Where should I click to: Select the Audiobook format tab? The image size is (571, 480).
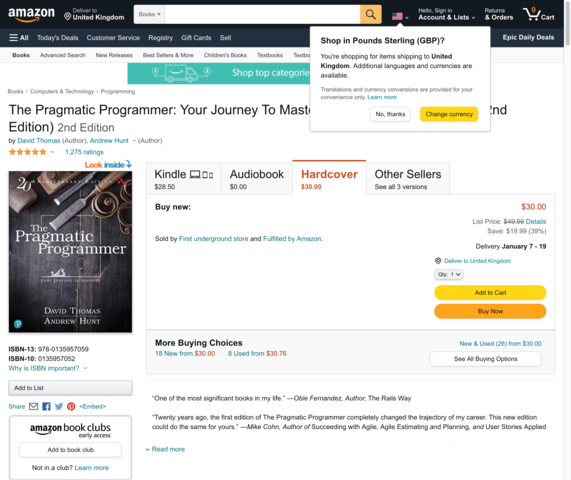click(x=256, y=179)
